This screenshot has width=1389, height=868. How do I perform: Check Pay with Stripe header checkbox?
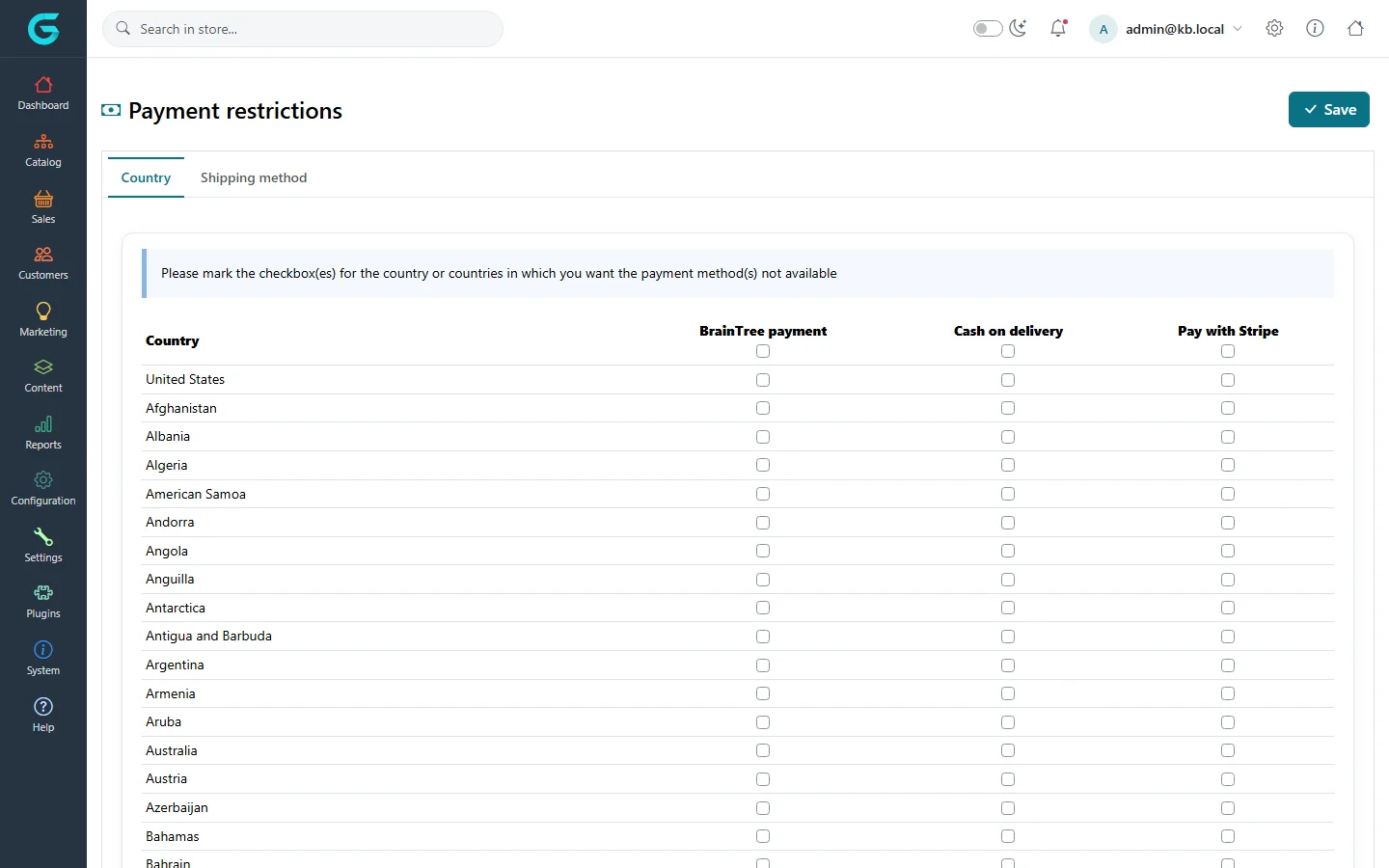pos(1228,351)
